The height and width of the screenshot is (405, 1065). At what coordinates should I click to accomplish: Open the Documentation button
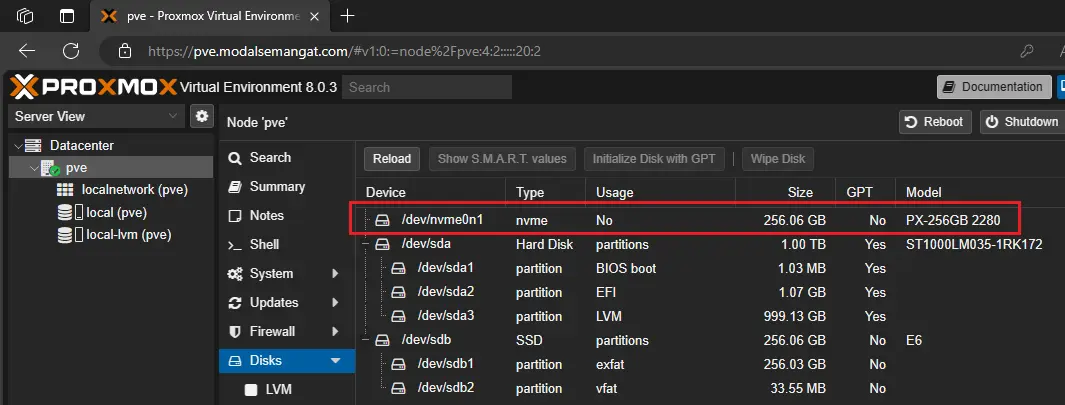(994, 87)
